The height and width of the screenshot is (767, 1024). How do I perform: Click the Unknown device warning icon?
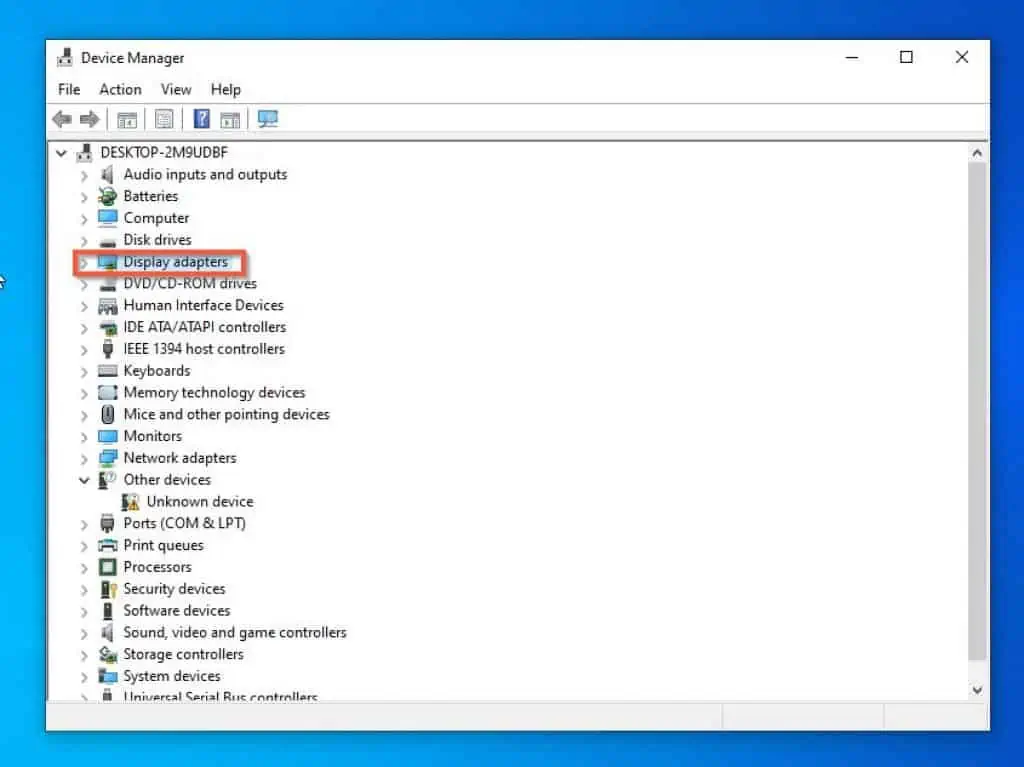pyautogui.click(x=131, y=502)
